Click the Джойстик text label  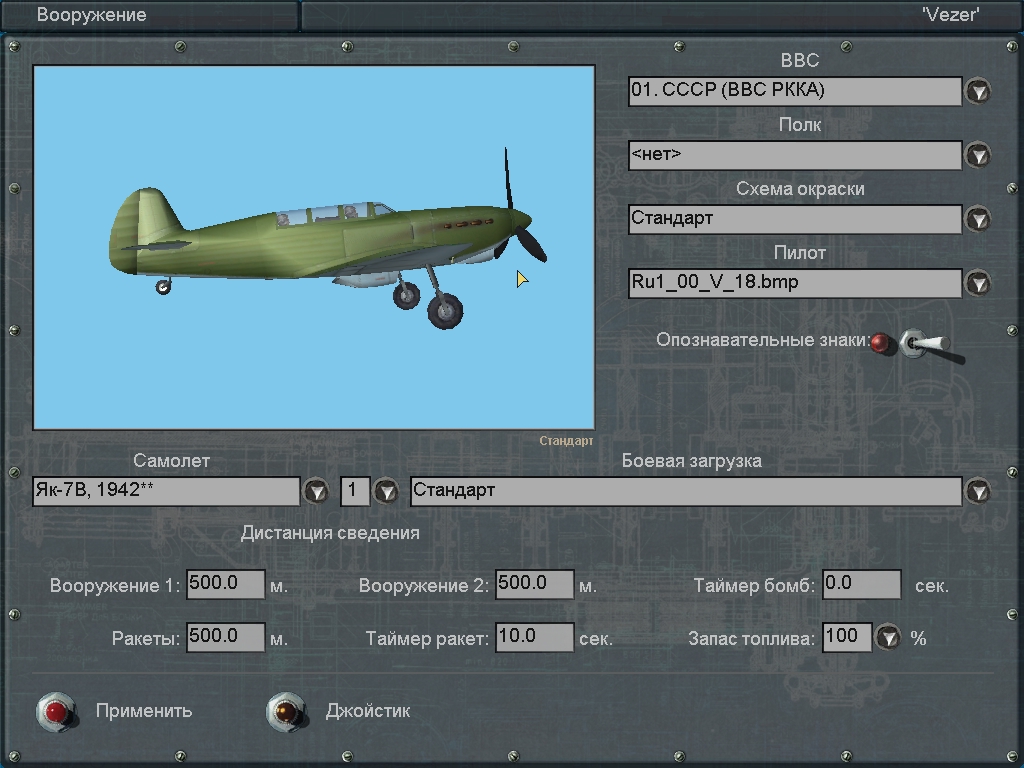click(x=367, y=711)
